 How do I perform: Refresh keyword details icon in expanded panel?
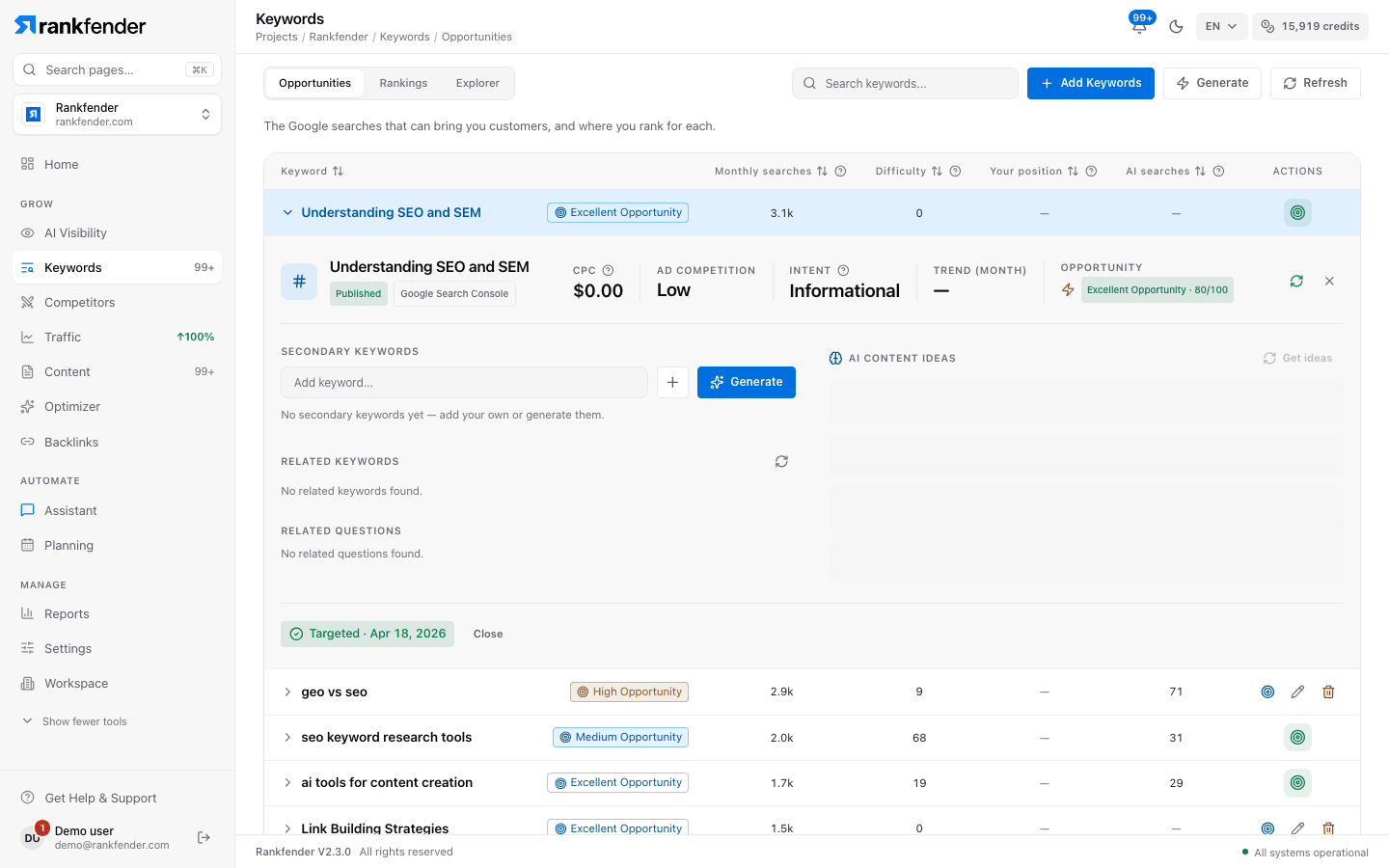[x=1296, y=281]
